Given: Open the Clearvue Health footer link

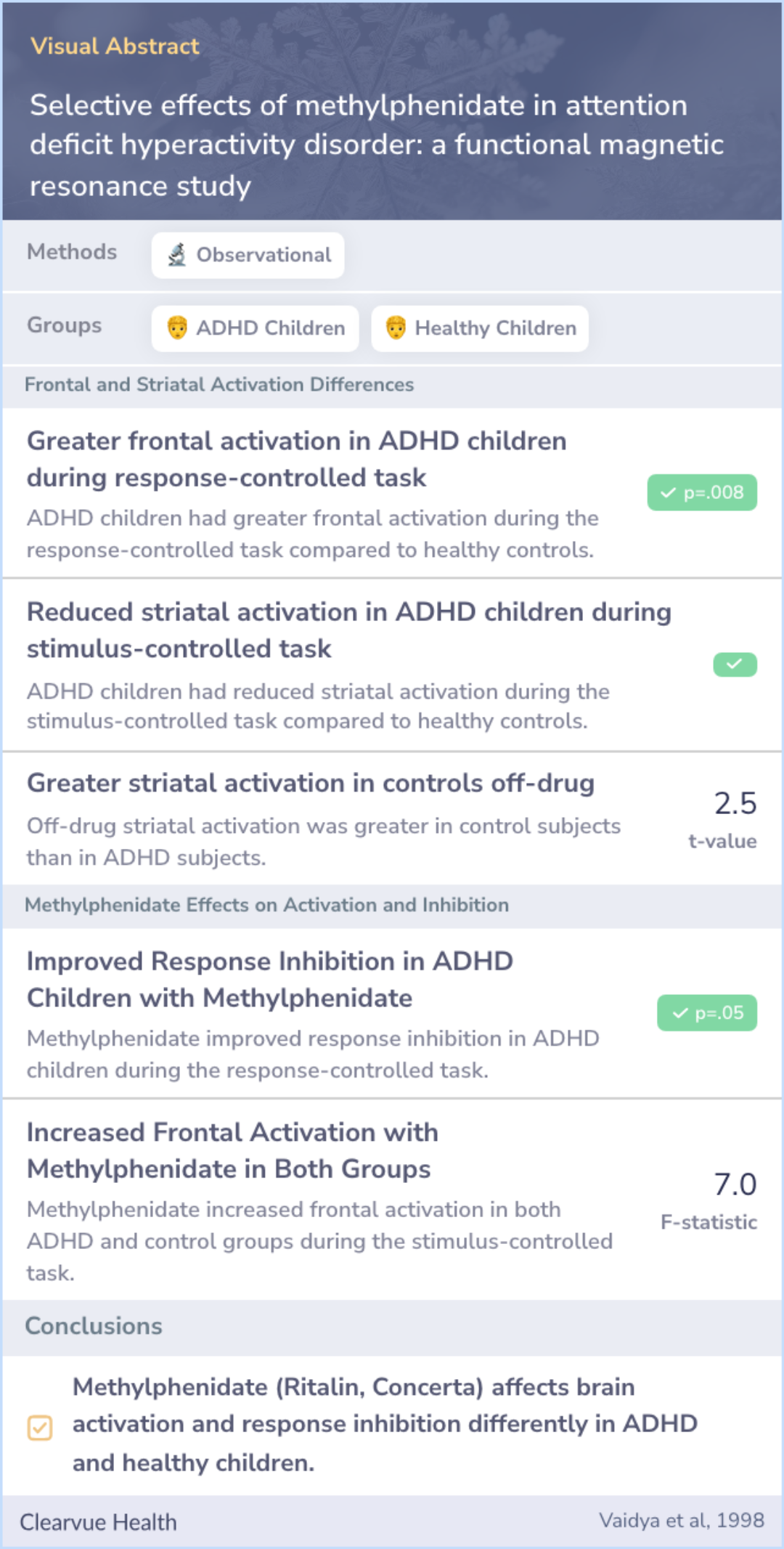Looking at the screenshot, I should click(x=98, y=1522).
